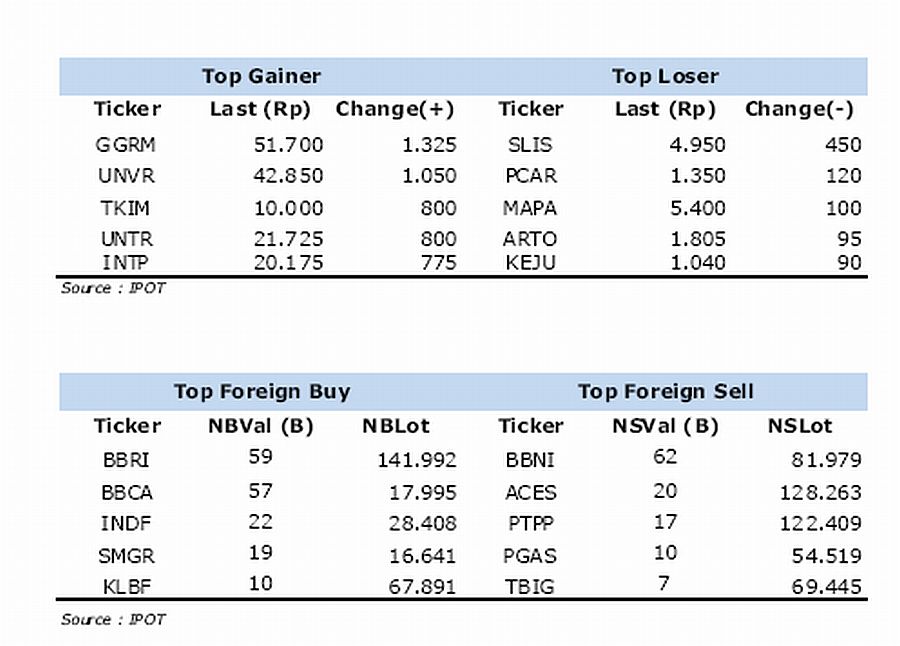Select the BBRI ticker cell
This screenshot has width=900, height=646.
[x=126, y=460]
